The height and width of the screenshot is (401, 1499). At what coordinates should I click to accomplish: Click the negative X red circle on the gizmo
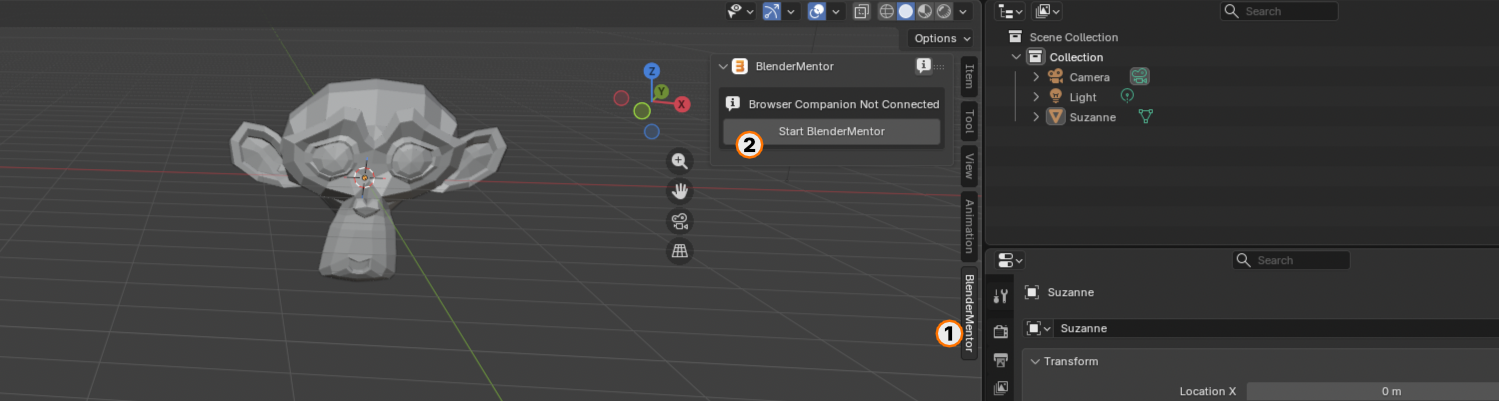coord(621,98)
